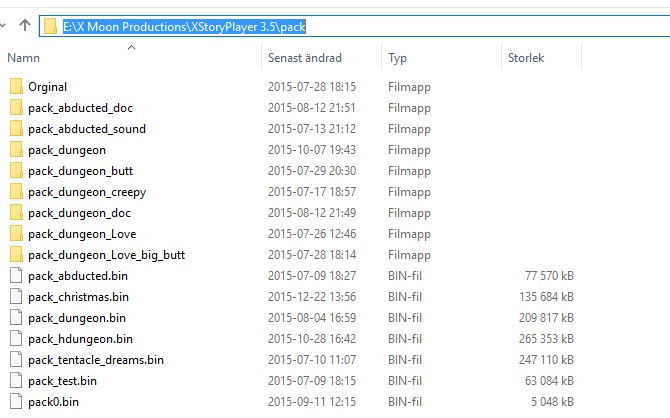Select the pack_dungeon_creepy folder icon

(16, 191)
